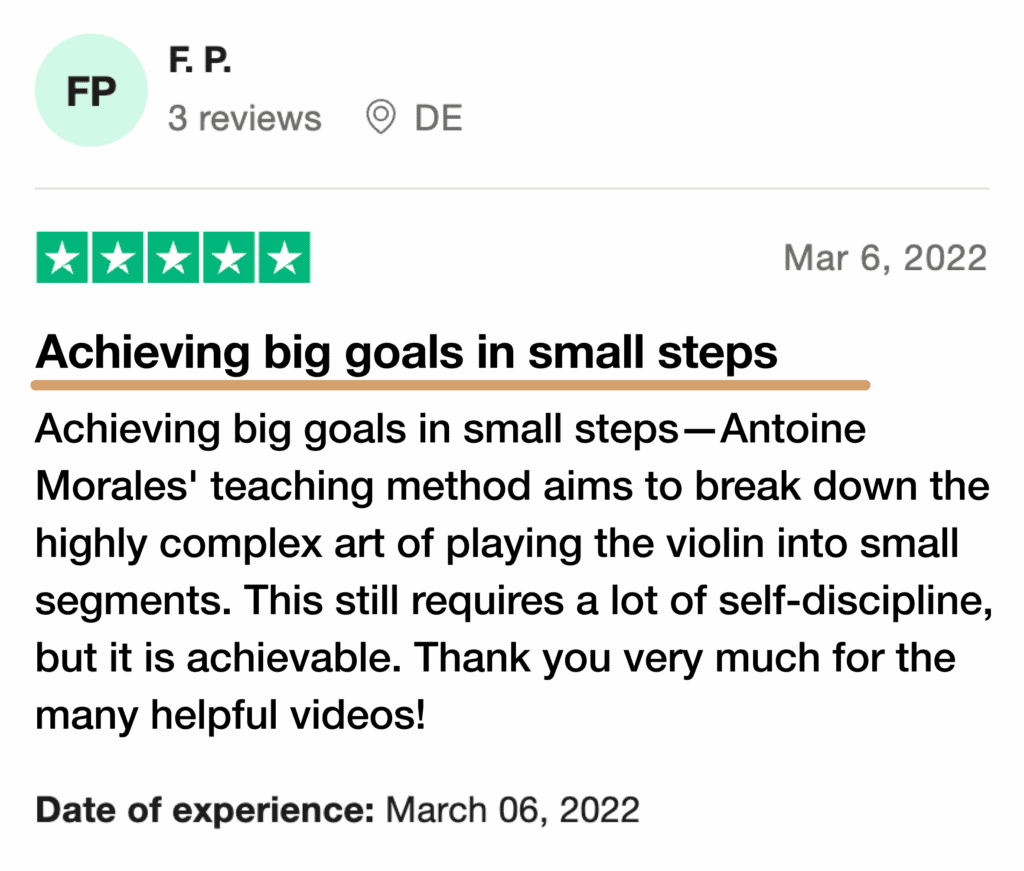Click the first green rating star

[62, 258]
